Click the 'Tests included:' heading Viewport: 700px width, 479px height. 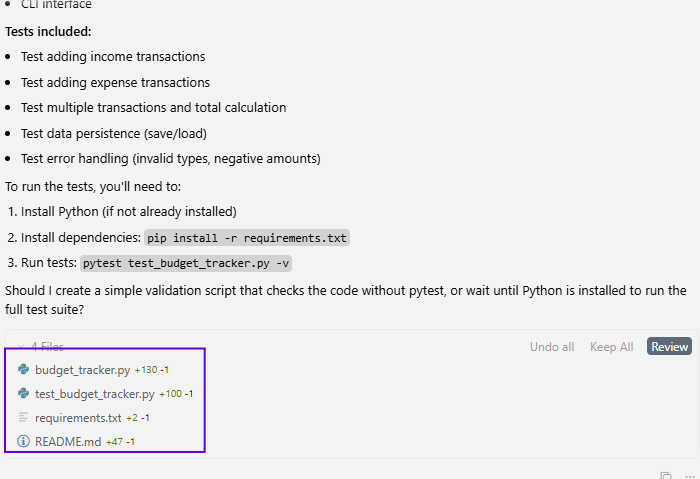tap(48, 31)
